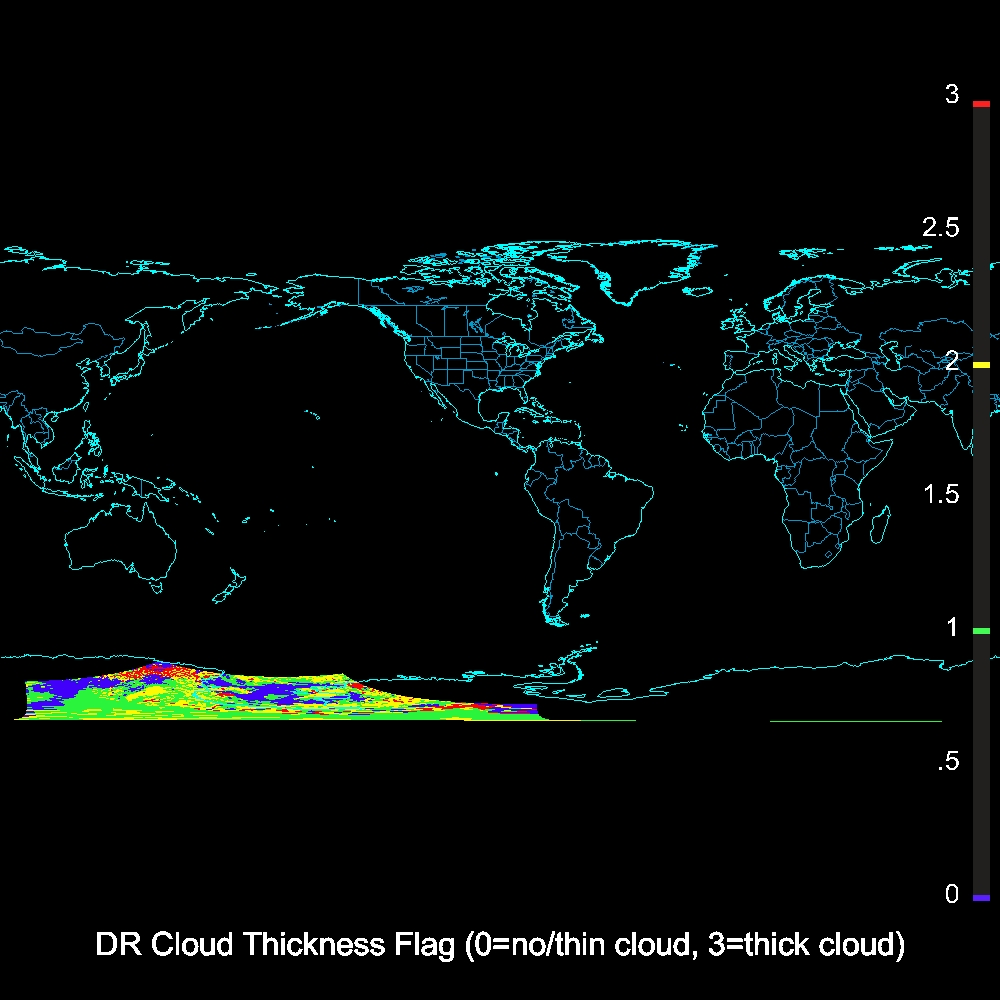The image size is (1000, 1000).
Task: Click the red marker at colorbar value 3
Action: click(x=981, y=104)
